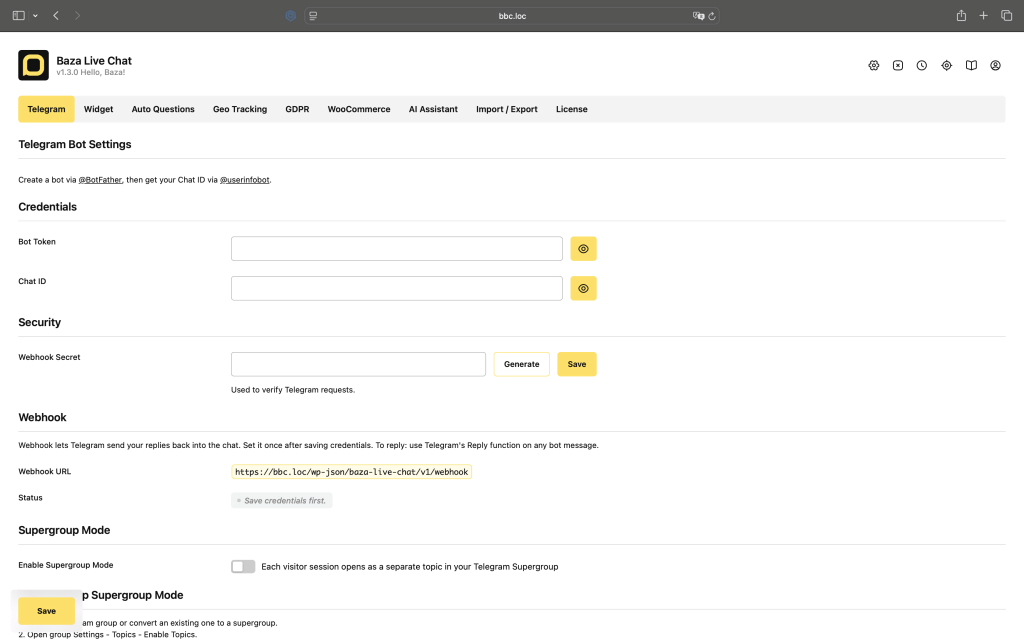Click the 'Credentials' section heading
The height and width of the screenshot is (640, 1024).
47,207
